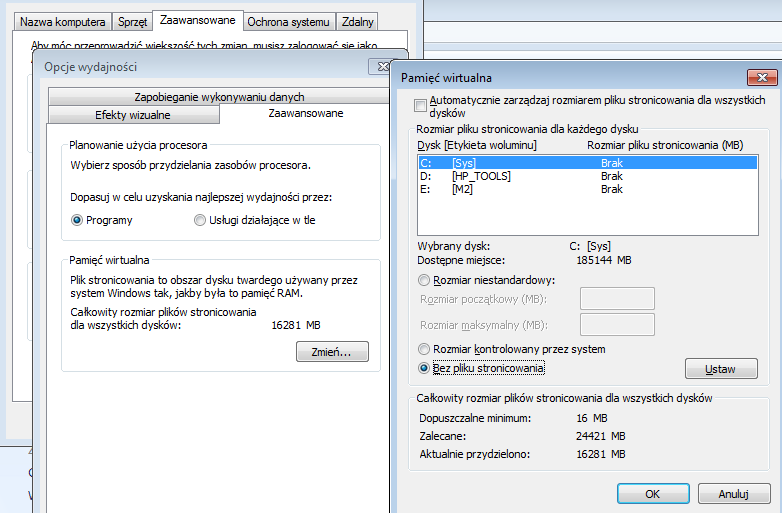Click the Ustaw button

click(x=721, y=369)
